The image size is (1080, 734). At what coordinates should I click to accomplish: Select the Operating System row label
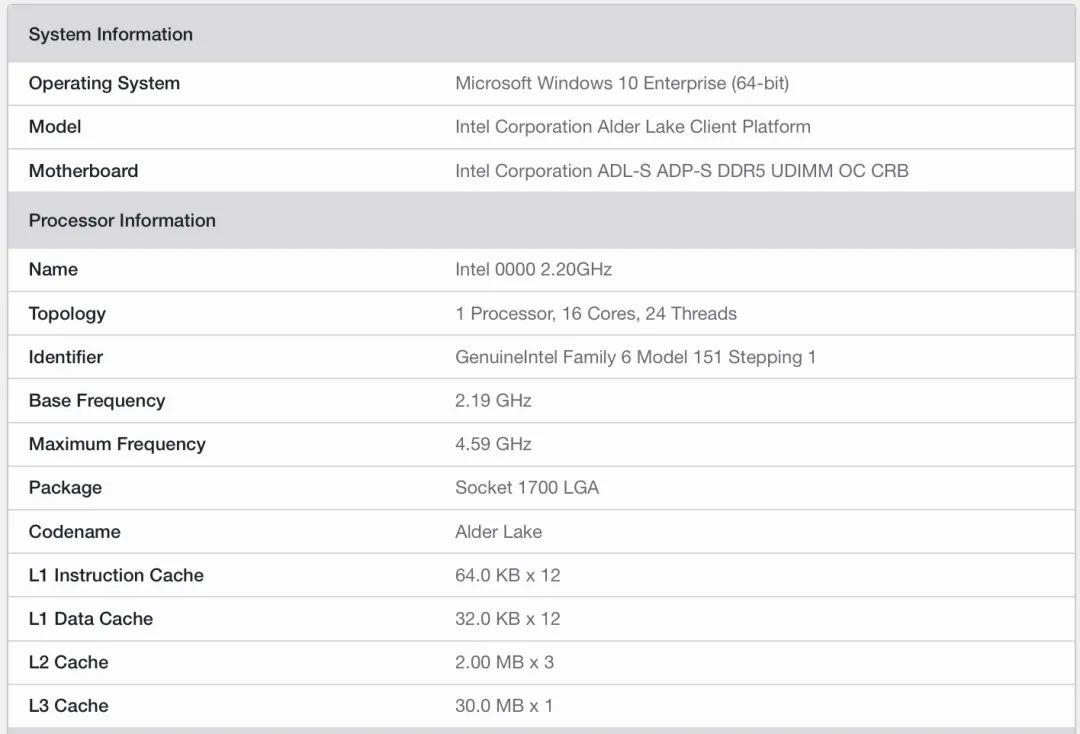[x=104, y=83]
